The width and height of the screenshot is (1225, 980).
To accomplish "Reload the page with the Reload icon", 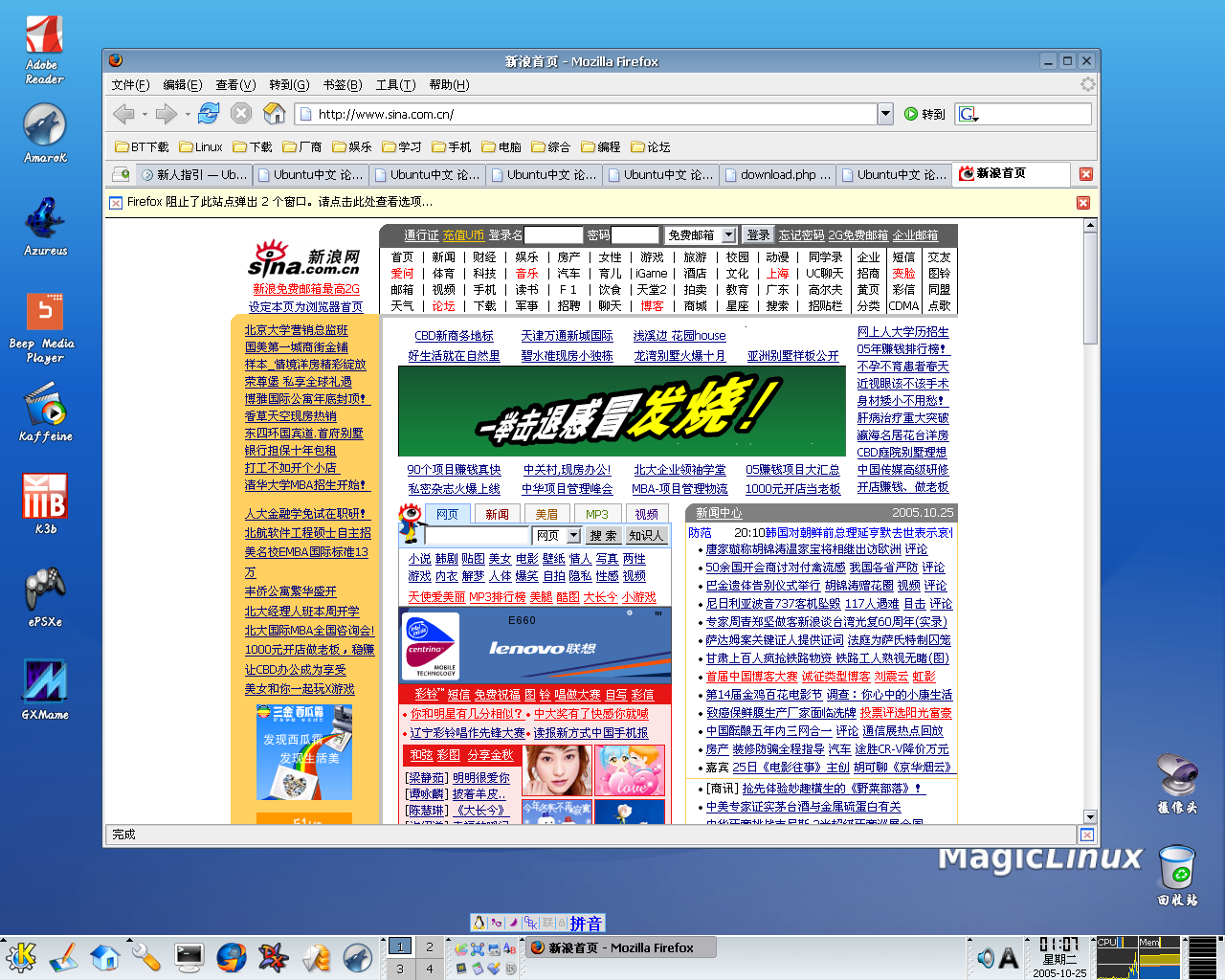I will [x=209, y=114].
